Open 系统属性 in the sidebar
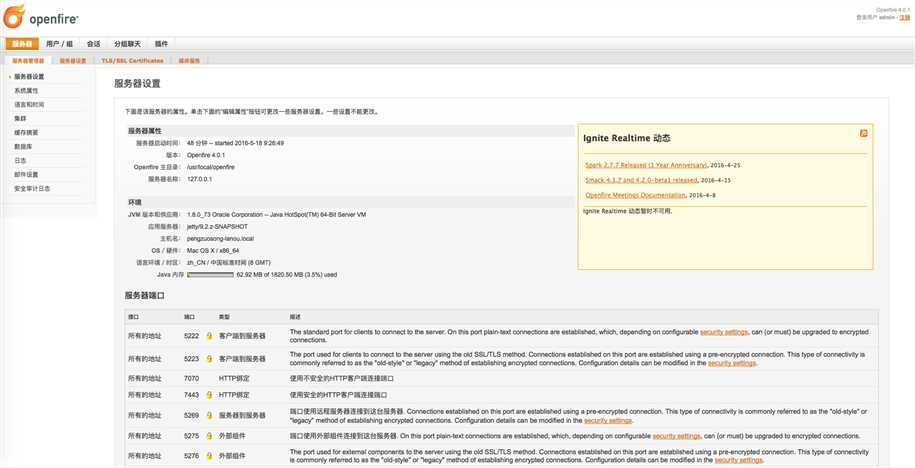 point(26,90)
